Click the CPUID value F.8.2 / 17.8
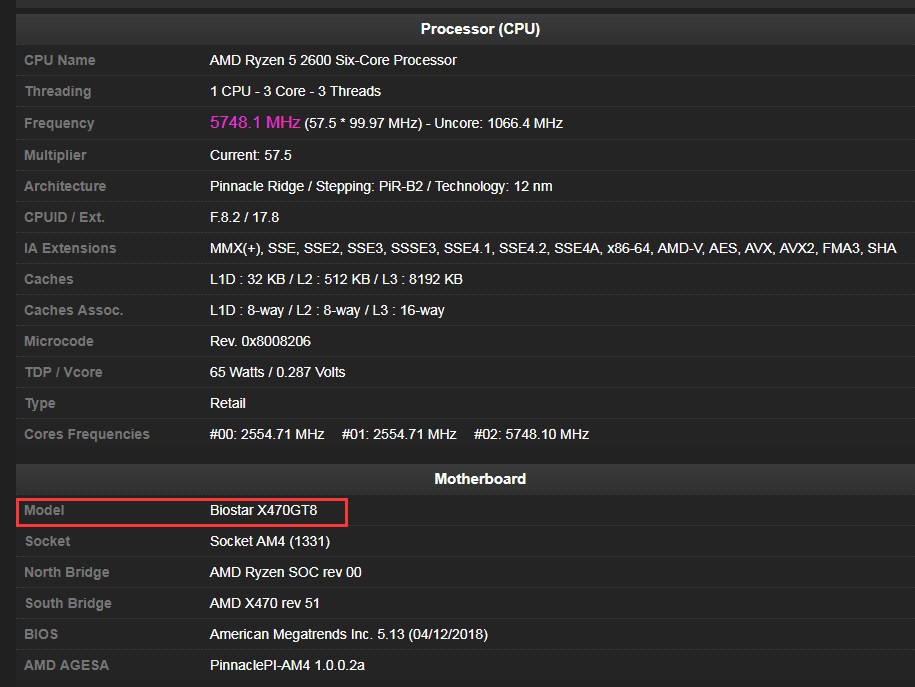The height and width of the screenshot is (687, 915). [244, 217]
